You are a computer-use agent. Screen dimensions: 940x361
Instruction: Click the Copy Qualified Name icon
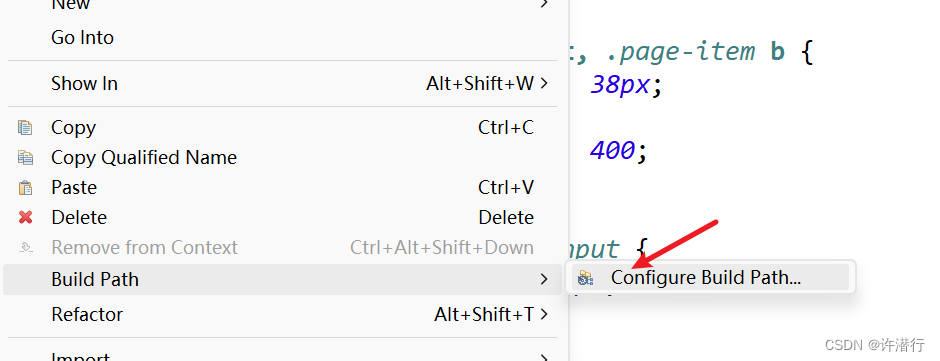tap(25, 158)
